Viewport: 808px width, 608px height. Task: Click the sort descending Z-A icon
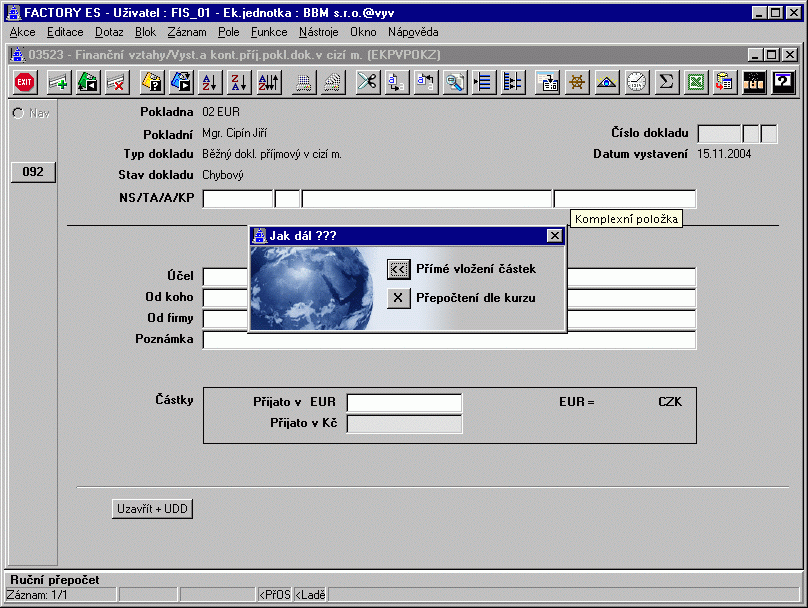coord(240,82)
